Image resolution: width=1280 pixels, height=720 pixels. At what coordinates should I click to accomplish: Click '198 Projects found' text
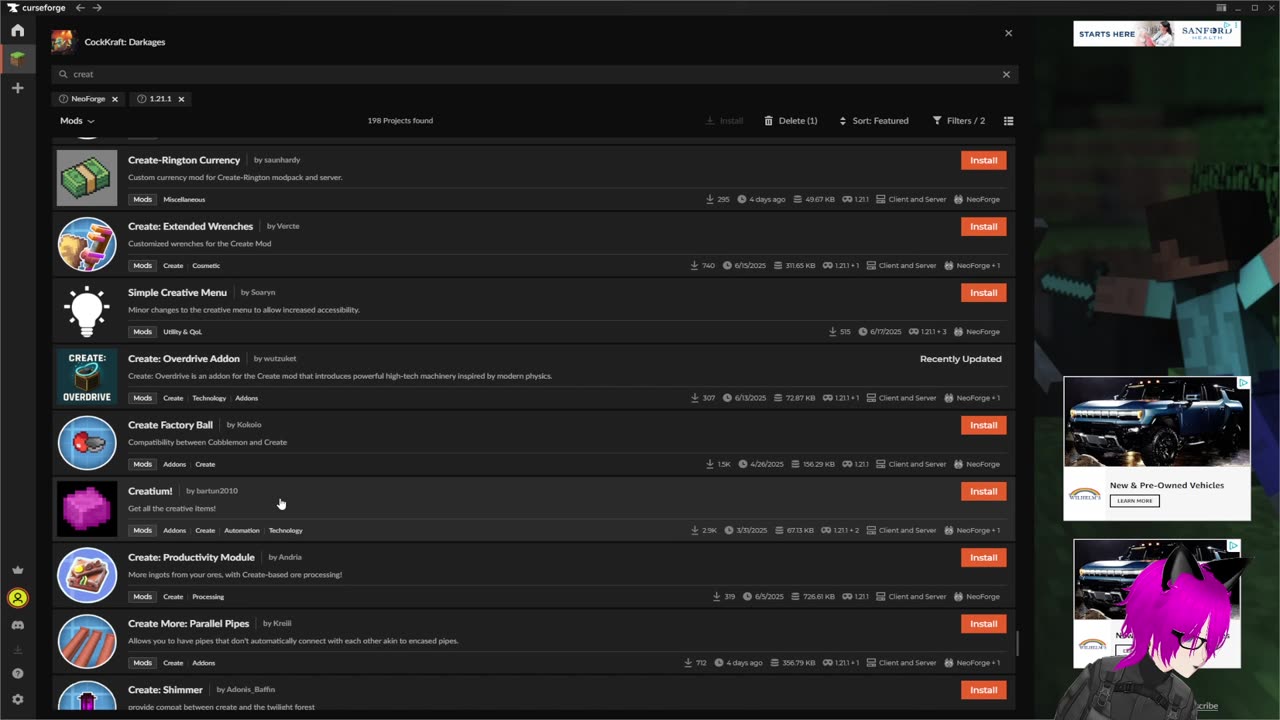pos(400,121)
